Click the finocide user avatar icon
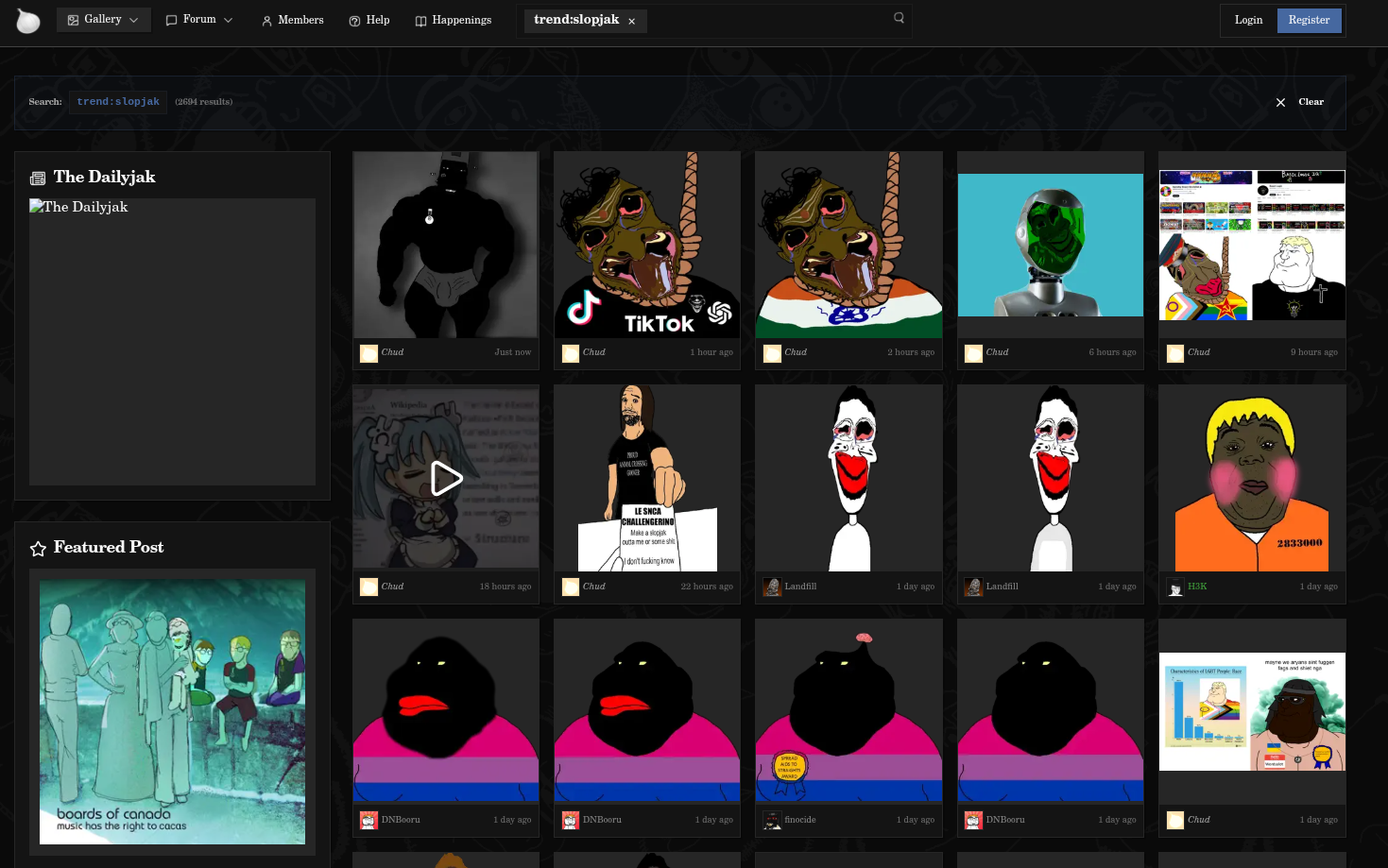 [x=772, y=820]
